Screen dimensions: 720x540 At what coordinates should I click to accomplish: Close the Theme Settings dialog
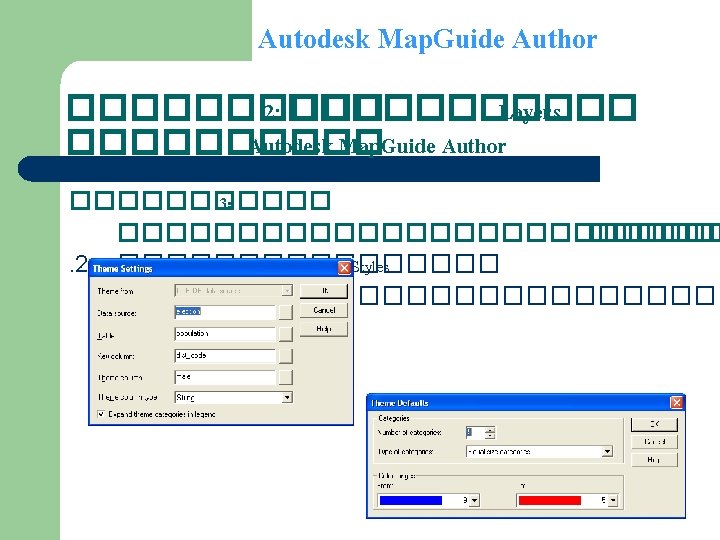click(344, 268)
